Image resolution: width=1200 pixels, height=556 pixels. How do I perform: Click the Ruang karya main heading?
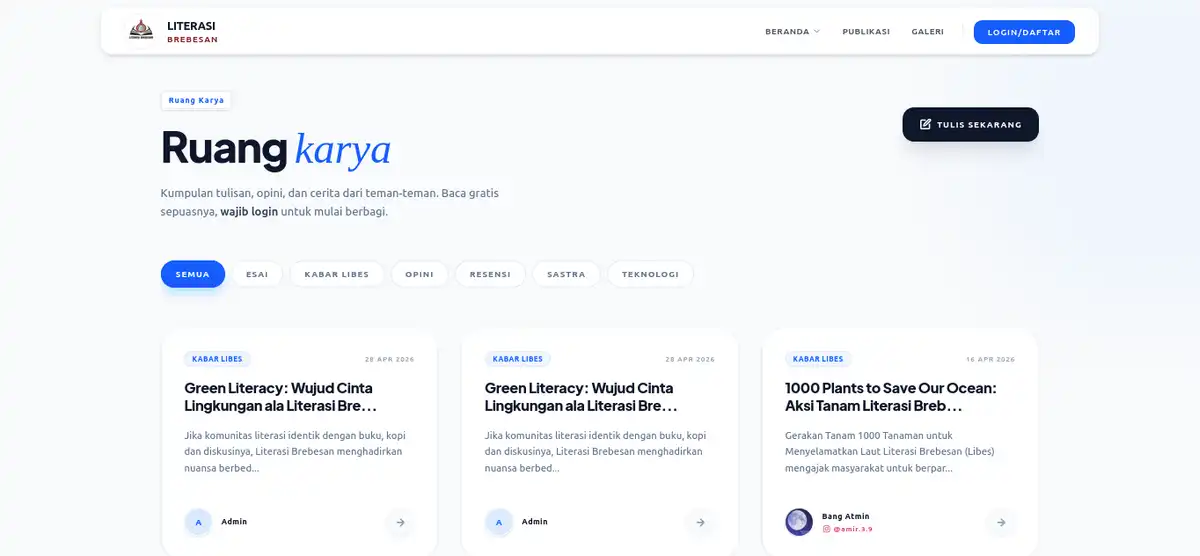click(276, 149)
